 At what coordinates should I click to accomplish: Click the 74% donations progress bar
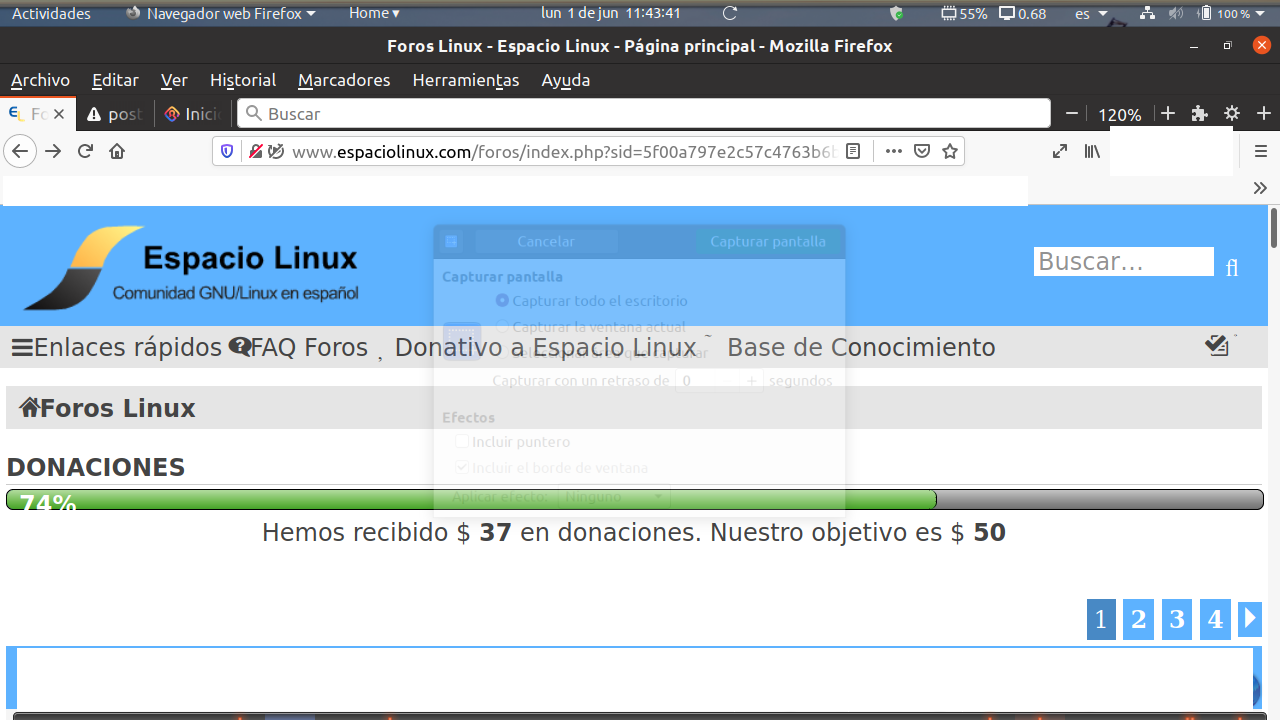pos(635,500)
